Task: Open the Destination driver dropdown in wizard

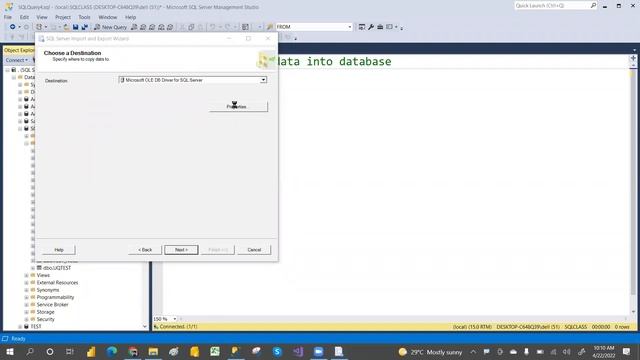Action: tap(263, 80)
